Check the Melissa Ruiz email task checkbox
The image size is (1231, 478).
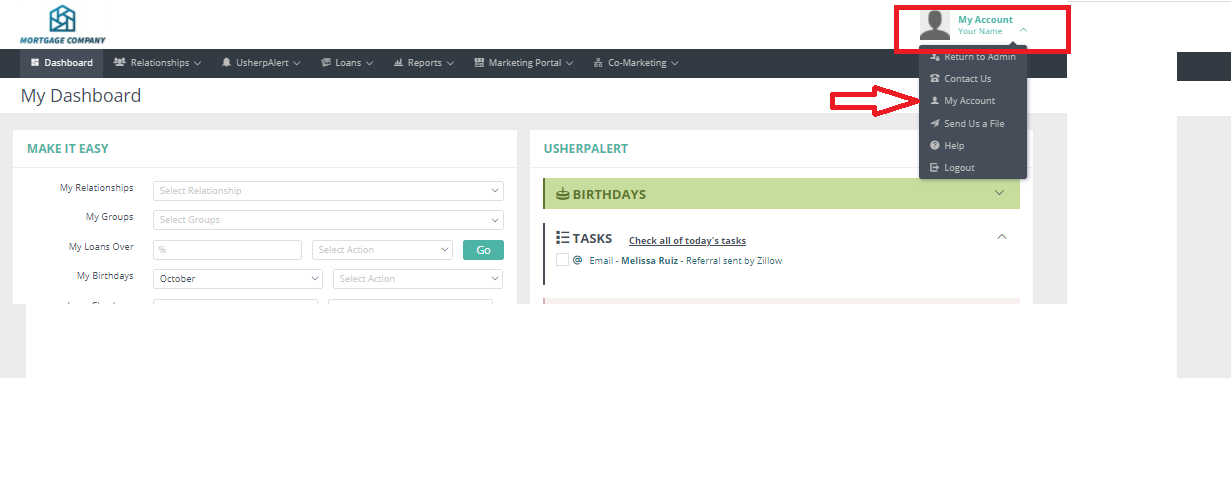562,260
